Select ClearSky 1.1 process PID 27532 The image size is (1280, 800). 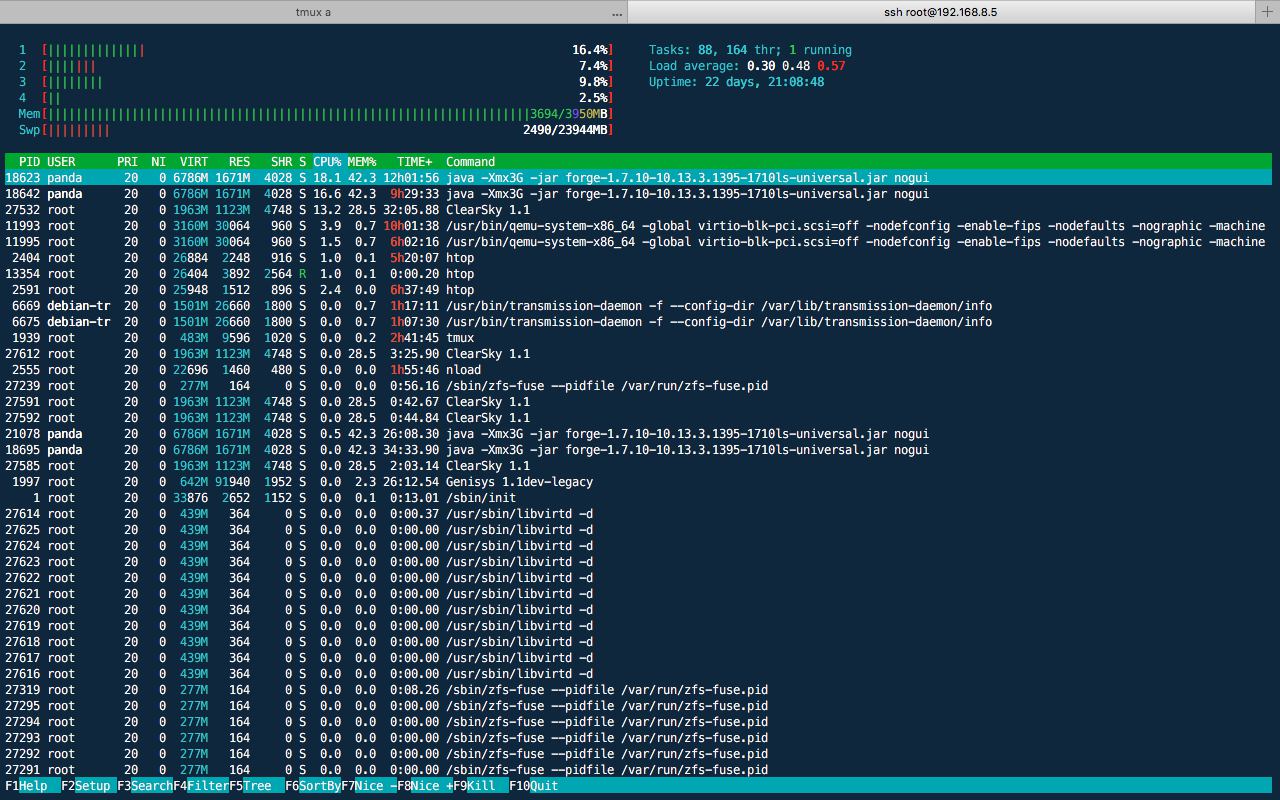point(638,210)
